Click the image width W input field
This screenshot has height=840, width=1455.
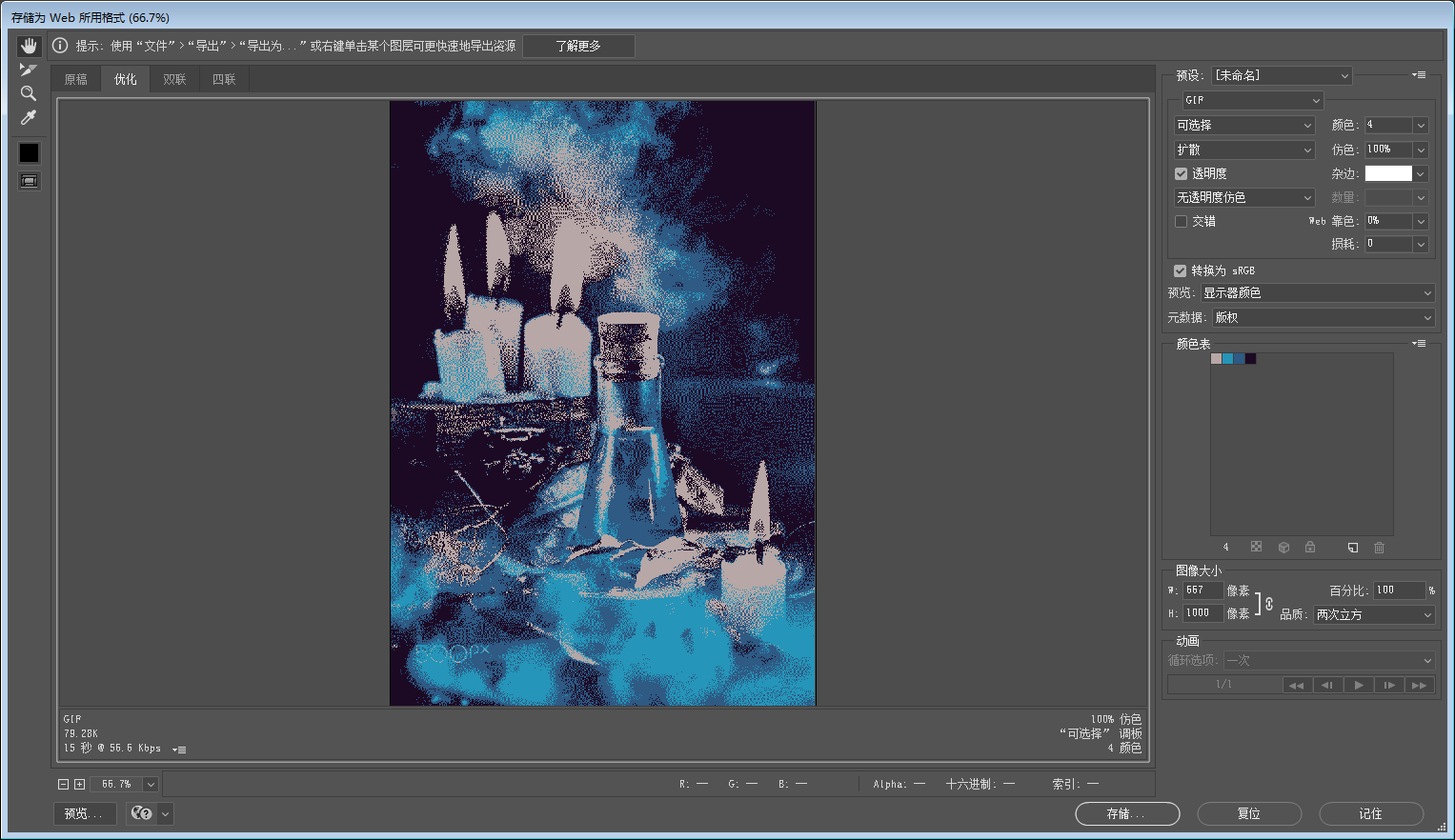(x=1202, y=590)
